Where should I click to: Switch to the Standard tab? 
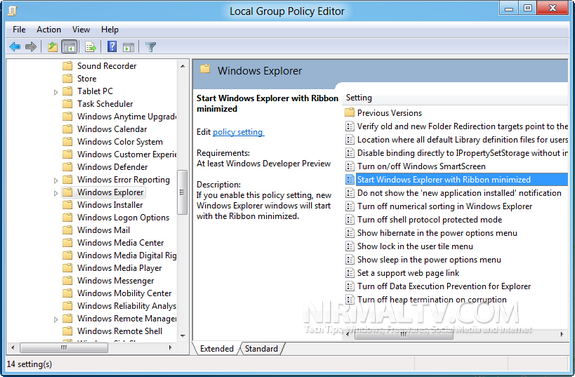pyautogui.click(x=261, y=348)
